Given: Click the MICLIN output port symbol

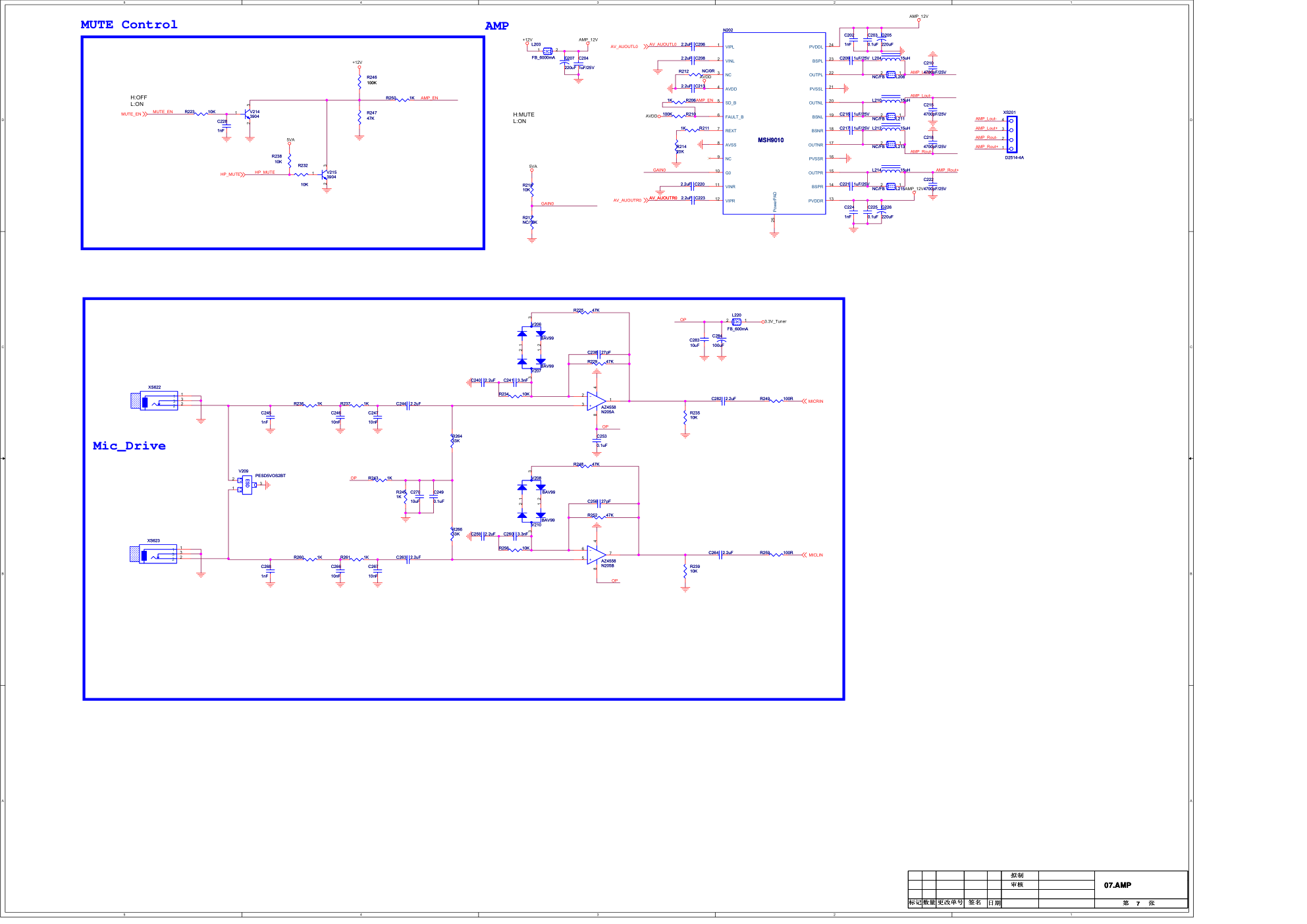Looking at the screenshot, I should click(804, 555).
